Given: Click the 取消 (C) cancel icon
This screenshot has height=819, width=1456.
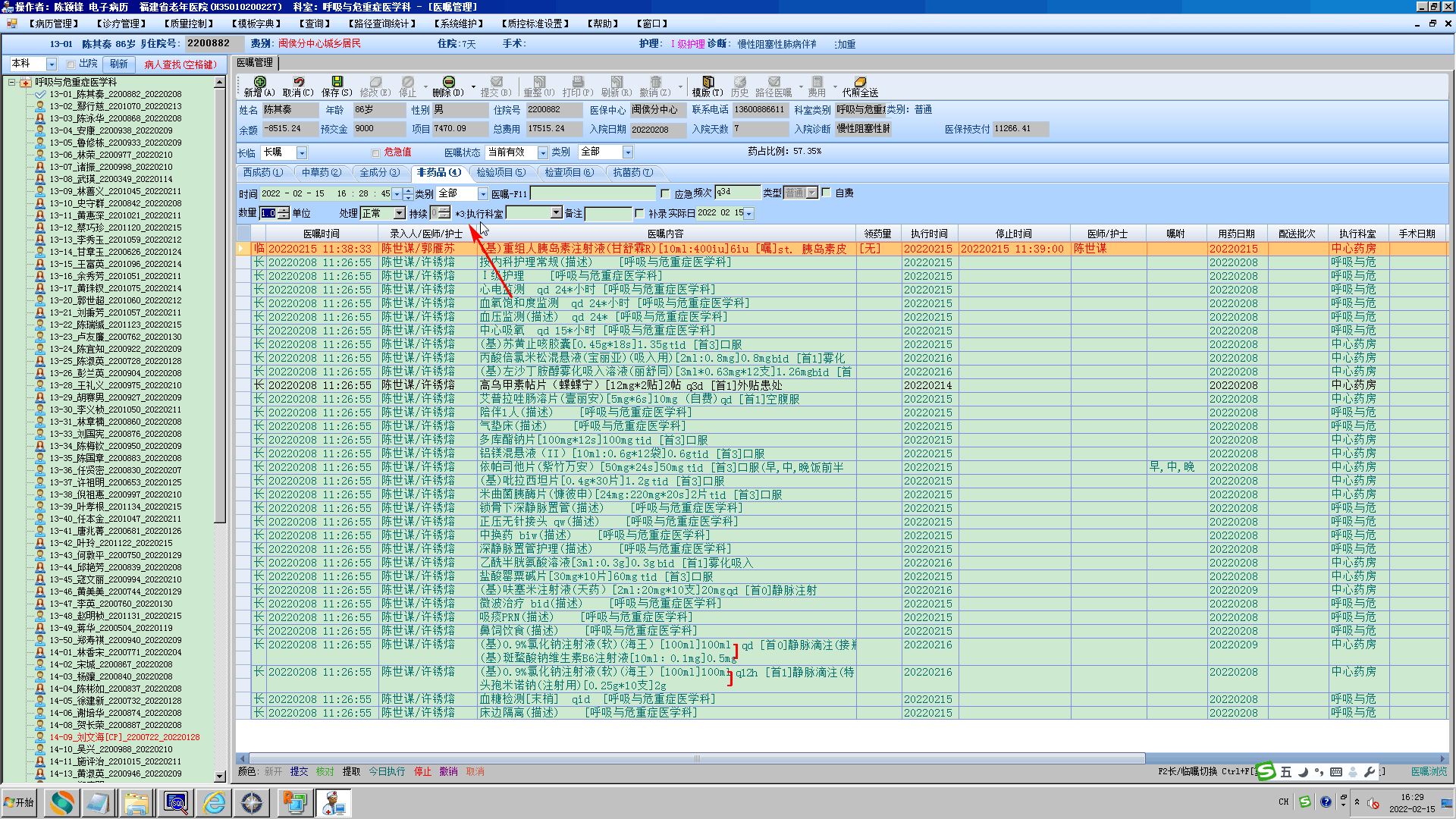Looking at the screenshot, I should click(x=298, y=82).
